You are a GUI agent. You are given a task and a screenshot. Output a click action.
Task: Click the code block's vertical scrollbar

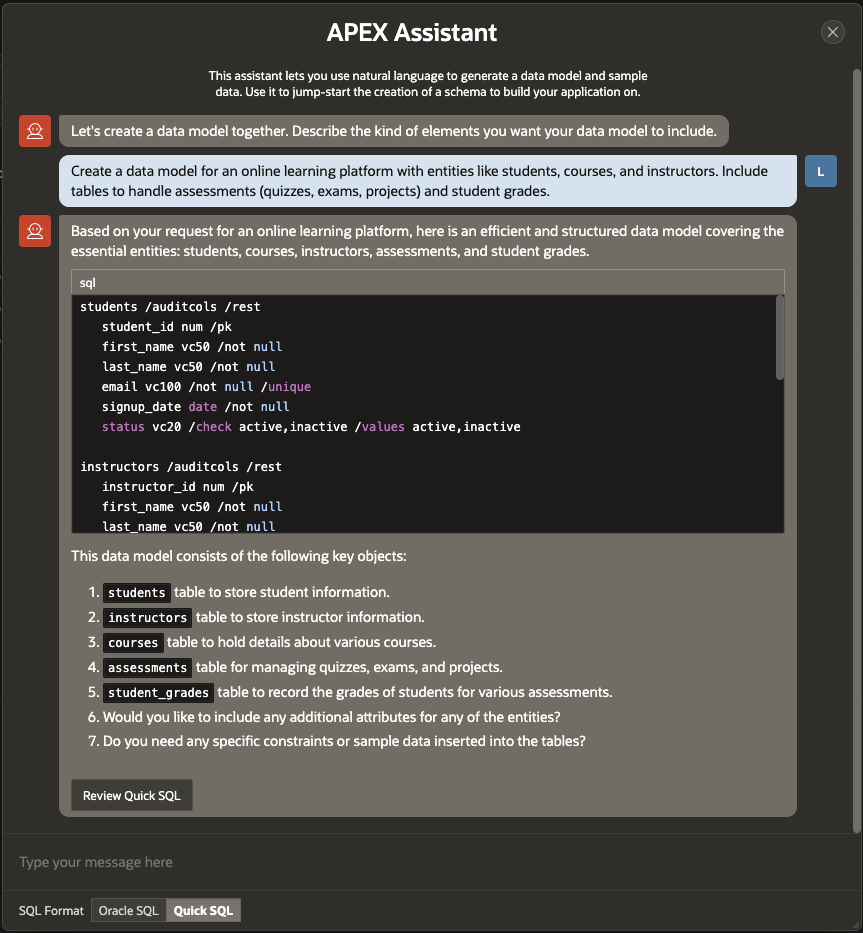click(x=780, y=338)
